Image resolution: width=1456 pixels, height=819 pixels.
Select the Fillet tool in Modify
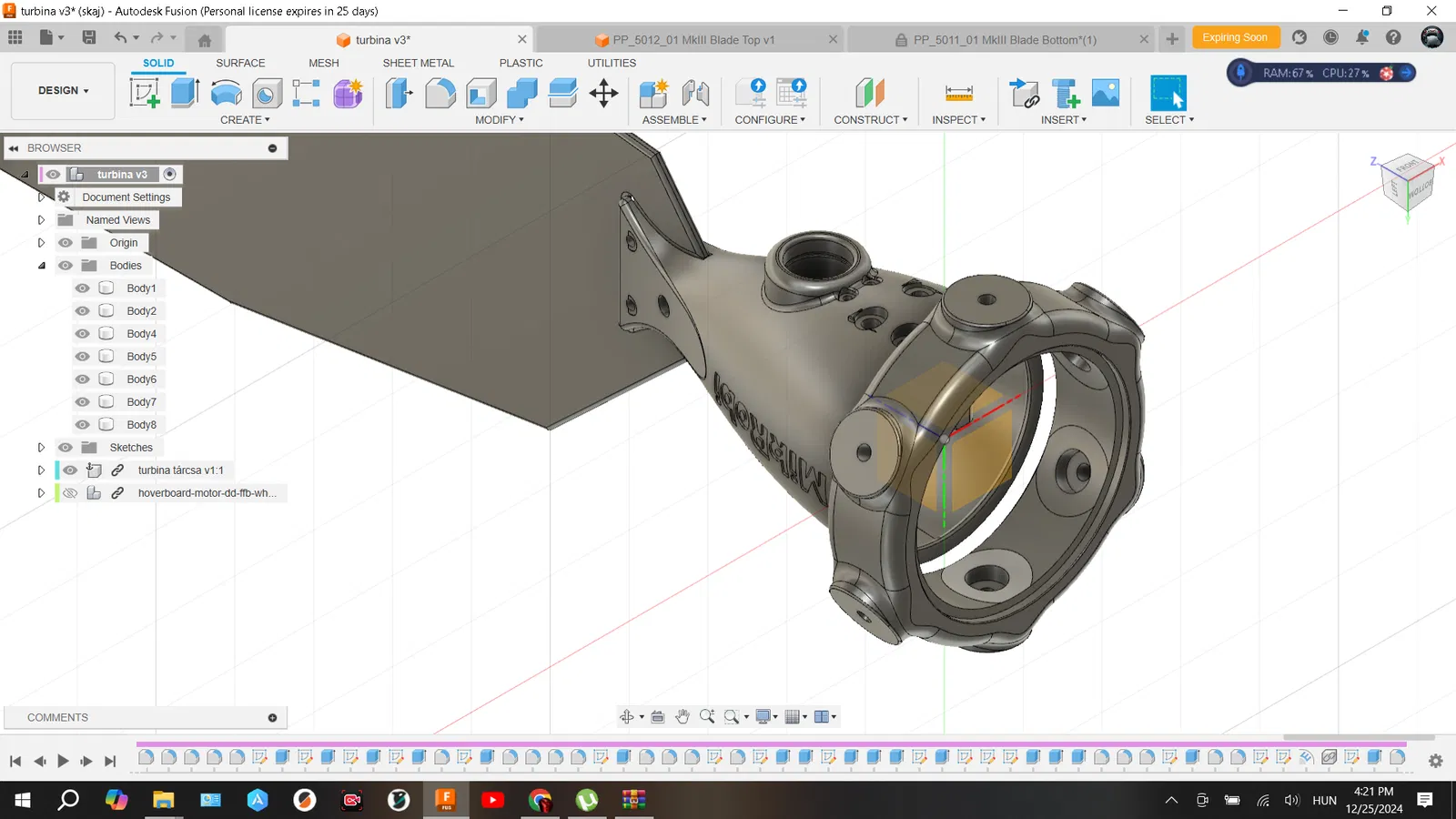coord(440,93)
